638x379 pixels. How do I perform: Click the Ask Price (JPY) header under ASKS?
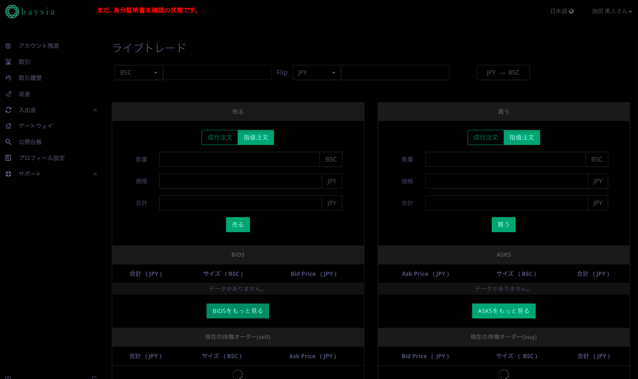click(x=426, y=274)
